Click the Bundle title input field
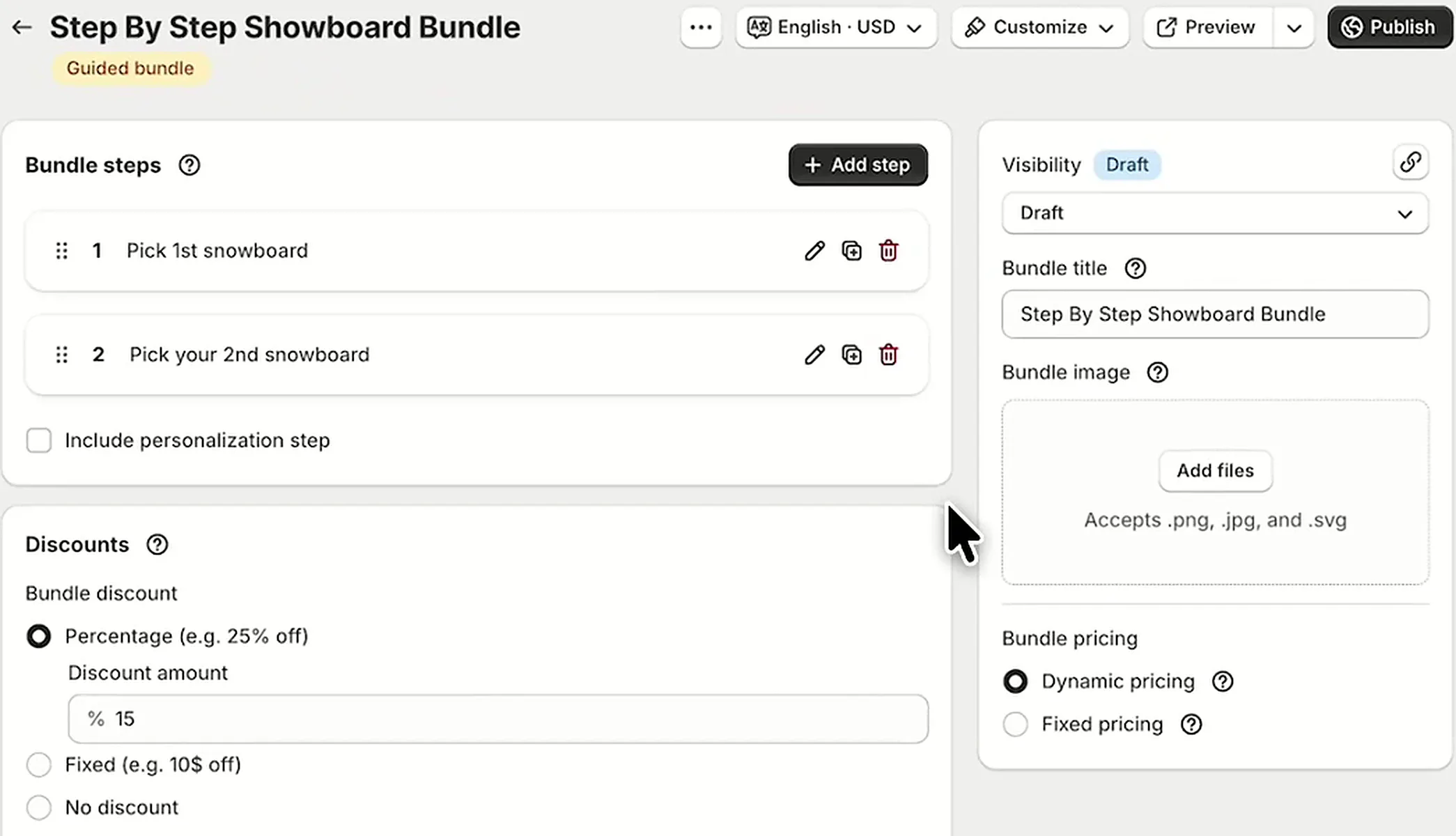 (1215, 314)
